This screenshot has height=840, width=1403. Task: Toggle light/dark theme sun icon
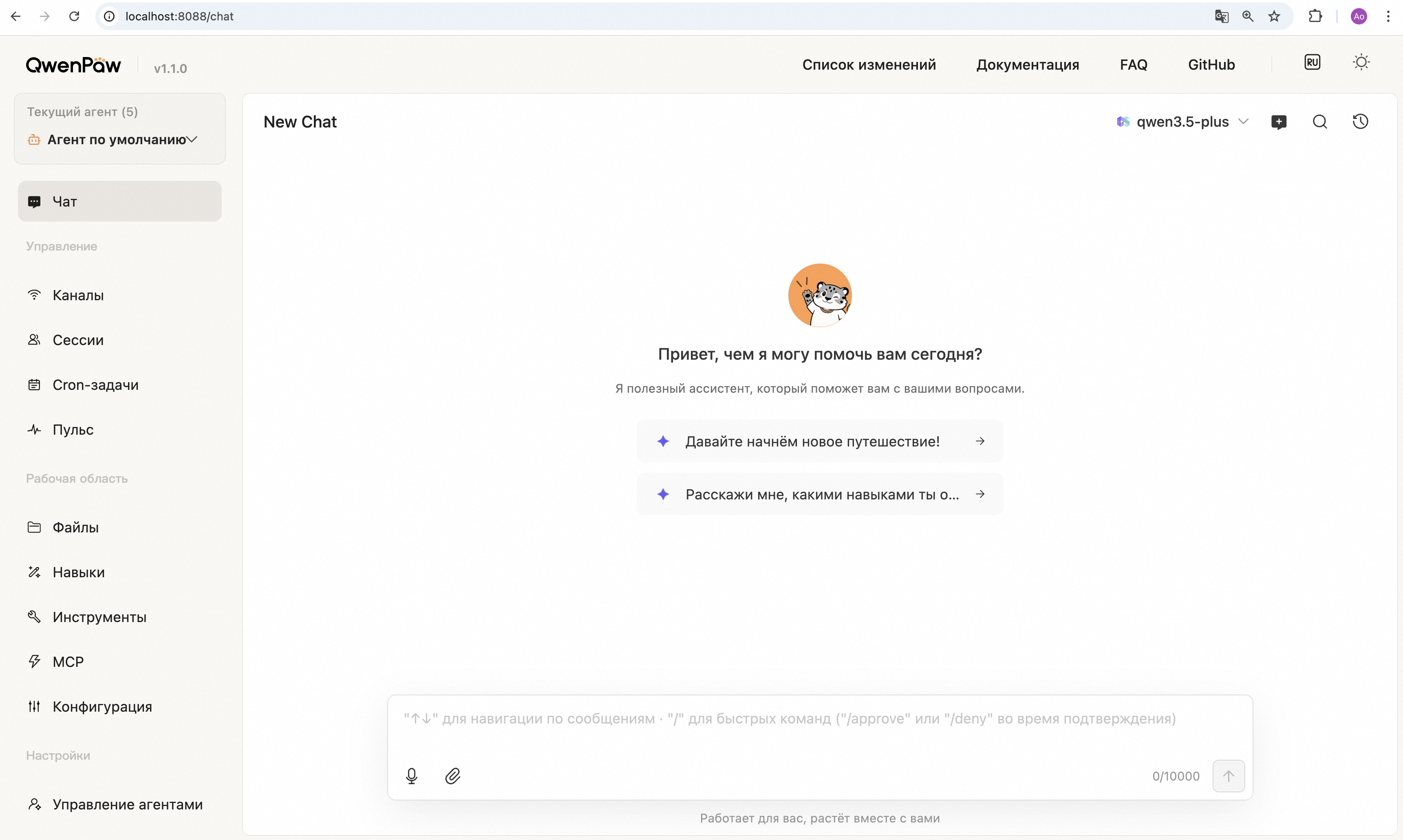tap(1361, 62)
